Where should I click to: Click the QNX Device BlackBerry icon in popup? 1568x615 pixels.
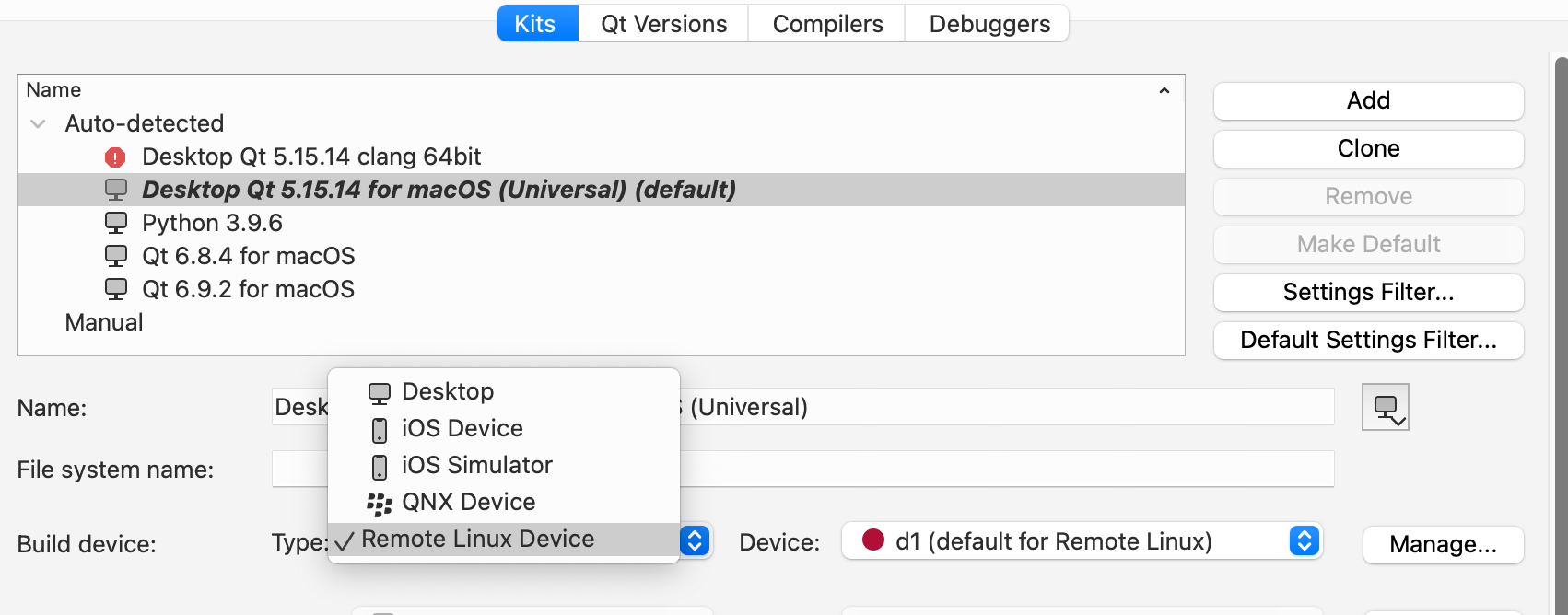click(380, 503)
